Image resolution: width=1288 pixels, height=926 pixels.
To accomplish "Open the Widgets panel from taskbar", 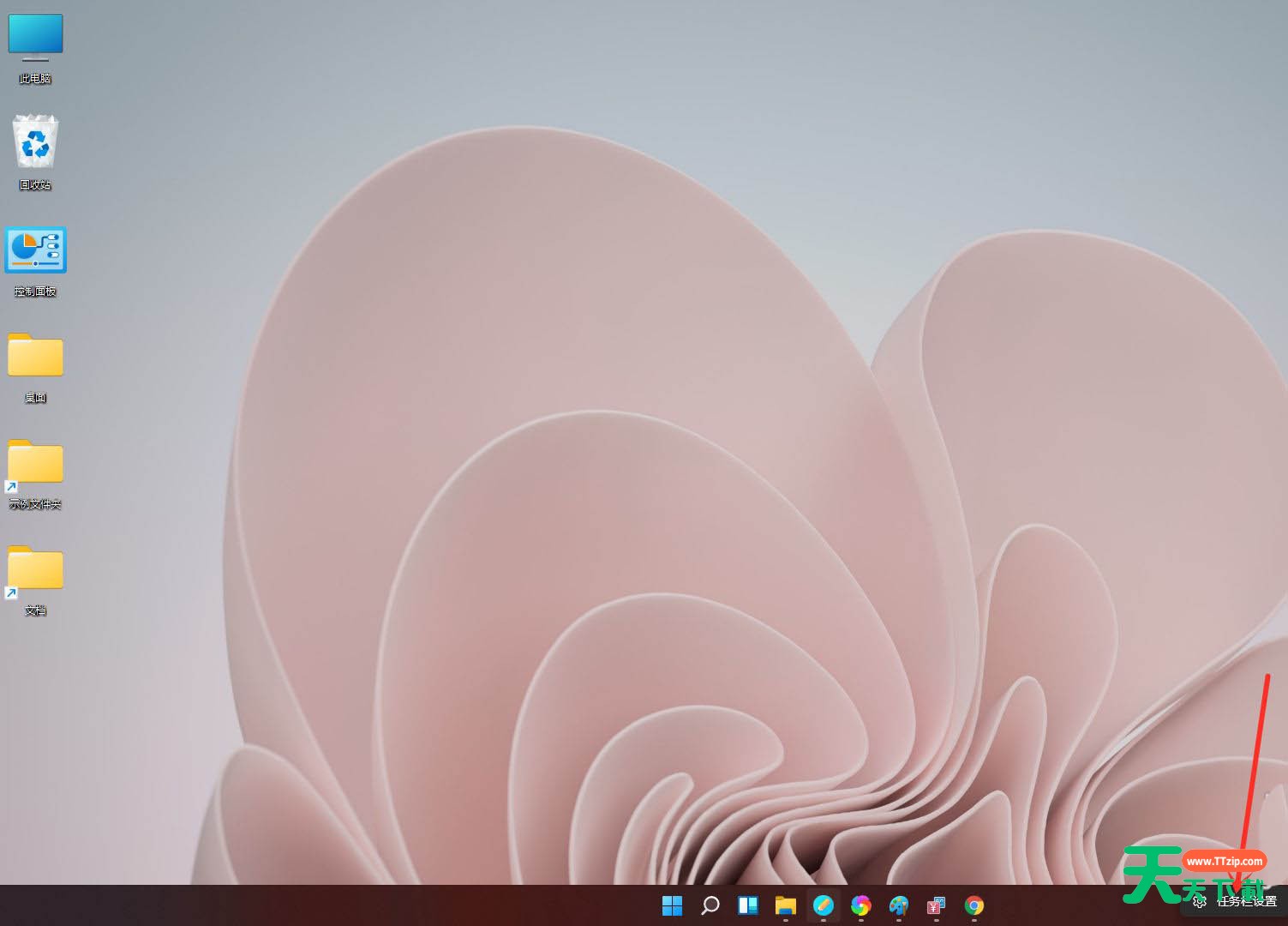I will tap(748, 905).
